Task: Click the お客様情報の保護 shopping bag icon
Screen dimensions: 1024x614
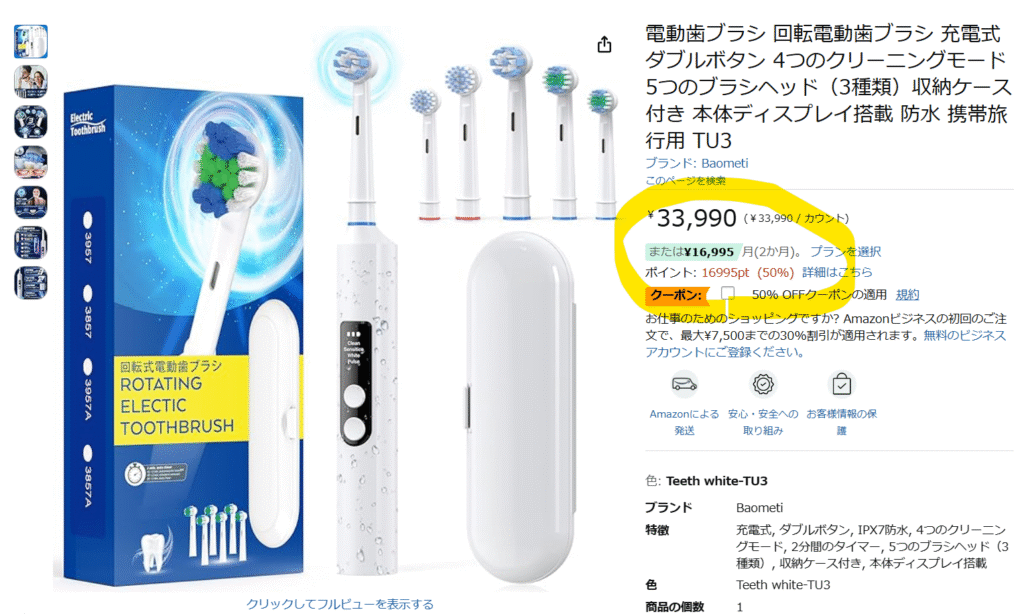Action: (841, 384)
